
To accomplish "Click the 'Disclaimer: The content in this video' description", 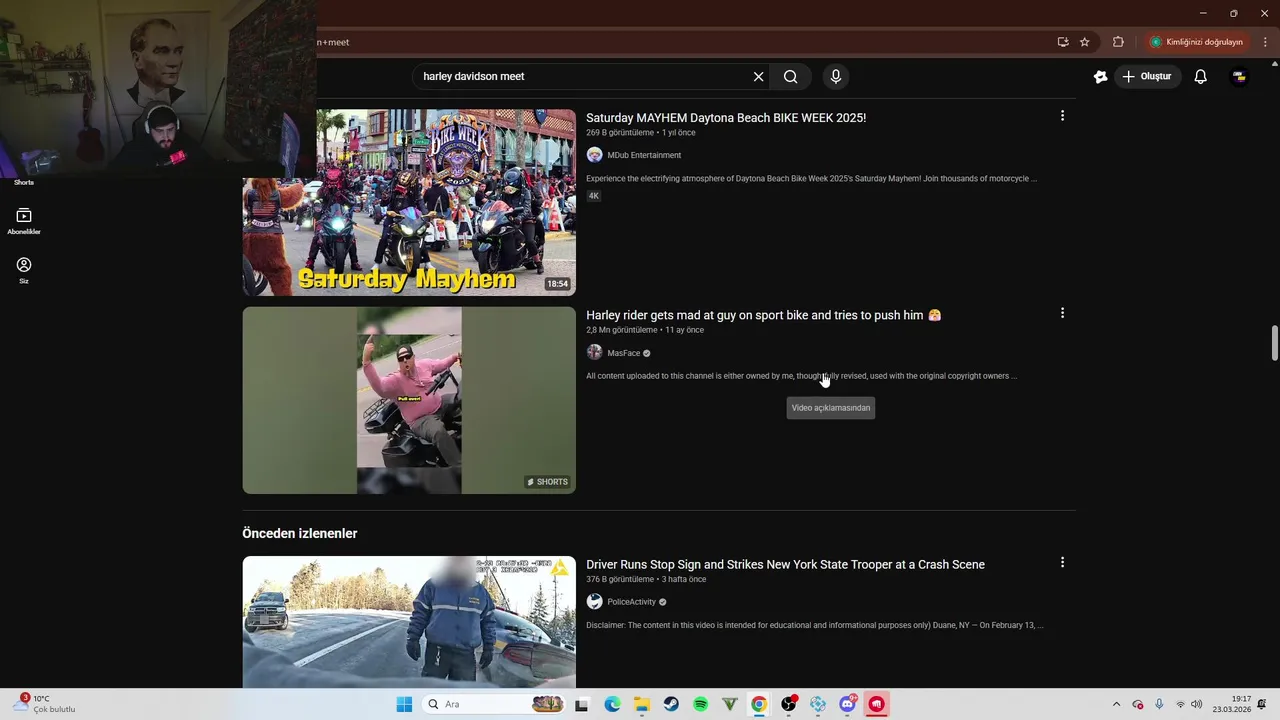I will (x=814, y=625).
